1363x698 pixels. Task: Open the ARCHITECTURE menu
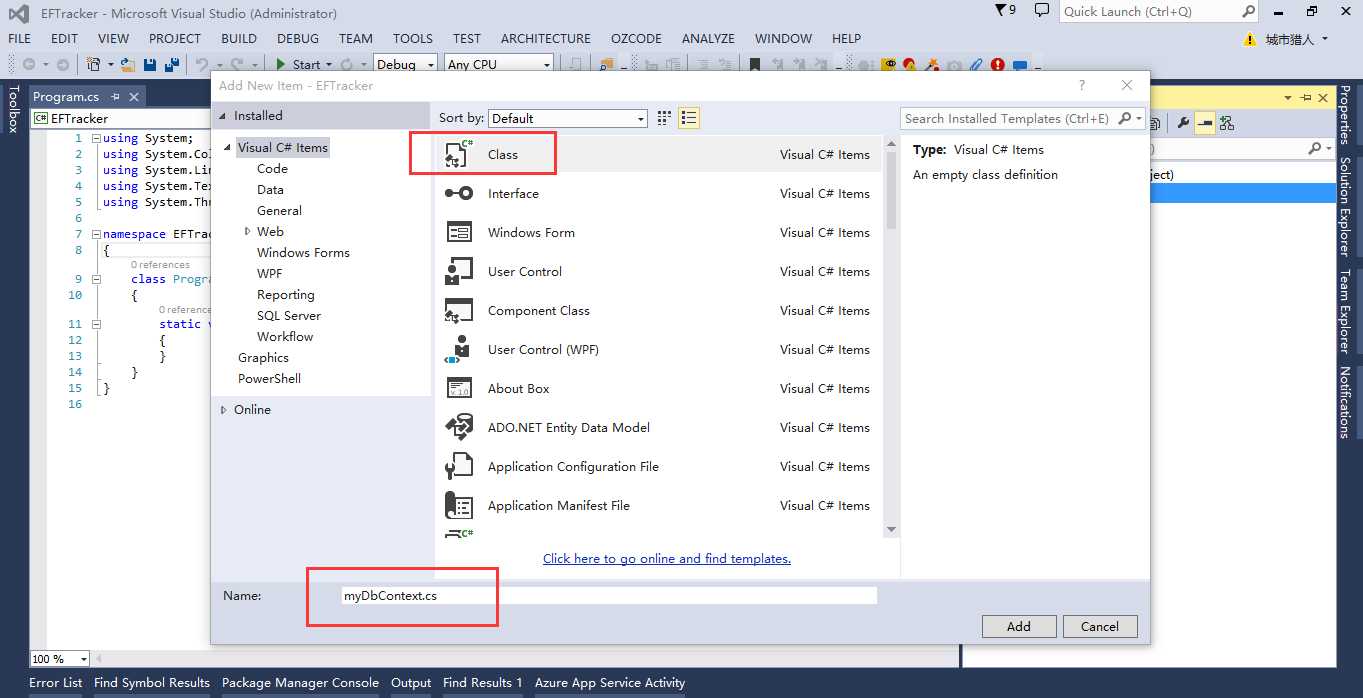click(x=545, y=38)
